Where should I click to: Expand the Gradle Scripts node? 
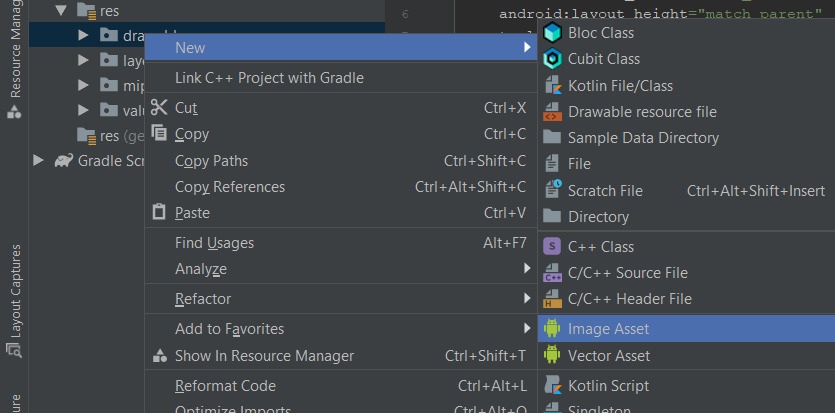[x=38, y=160]
